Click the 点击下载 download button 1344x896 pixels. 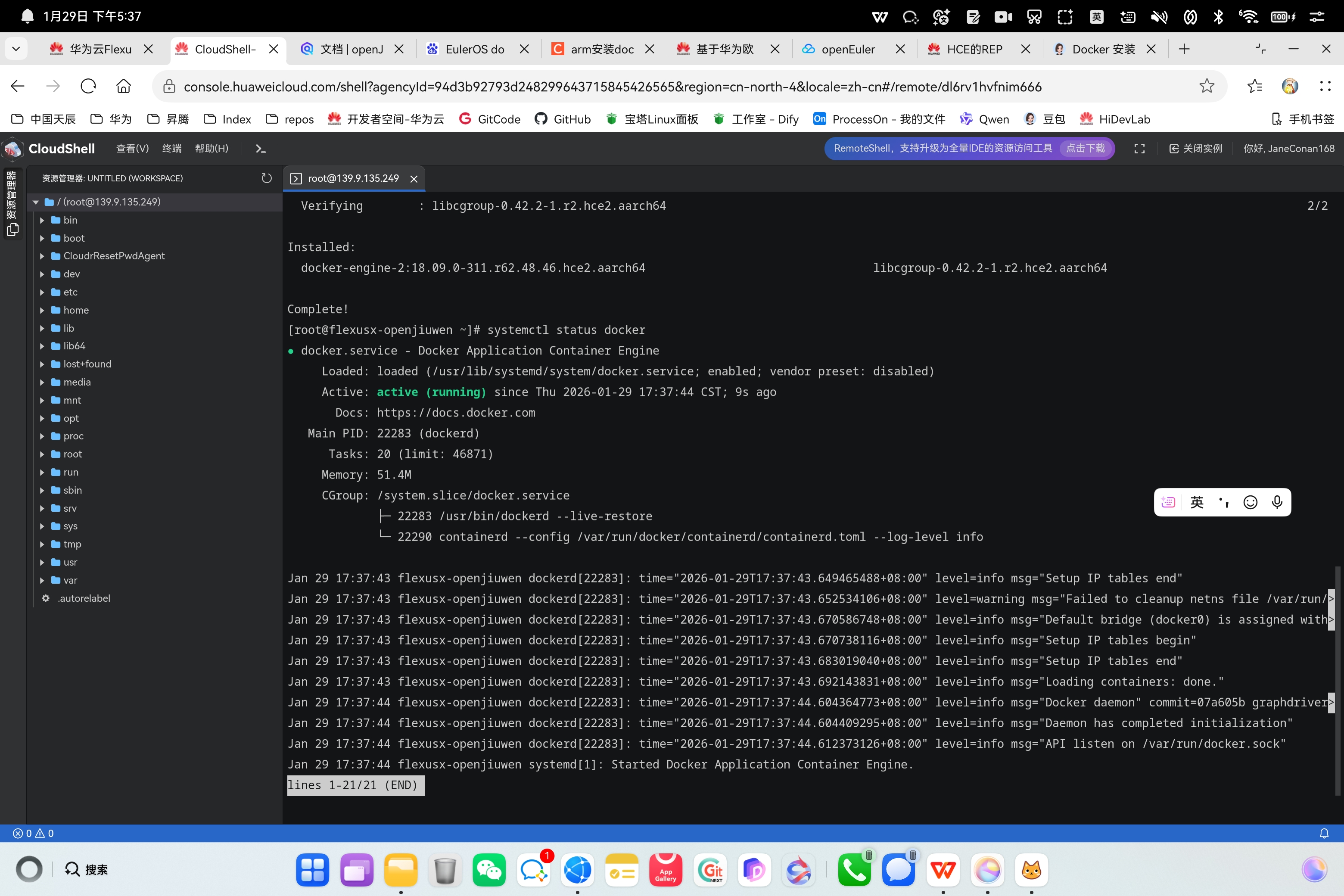point(1085,149)
